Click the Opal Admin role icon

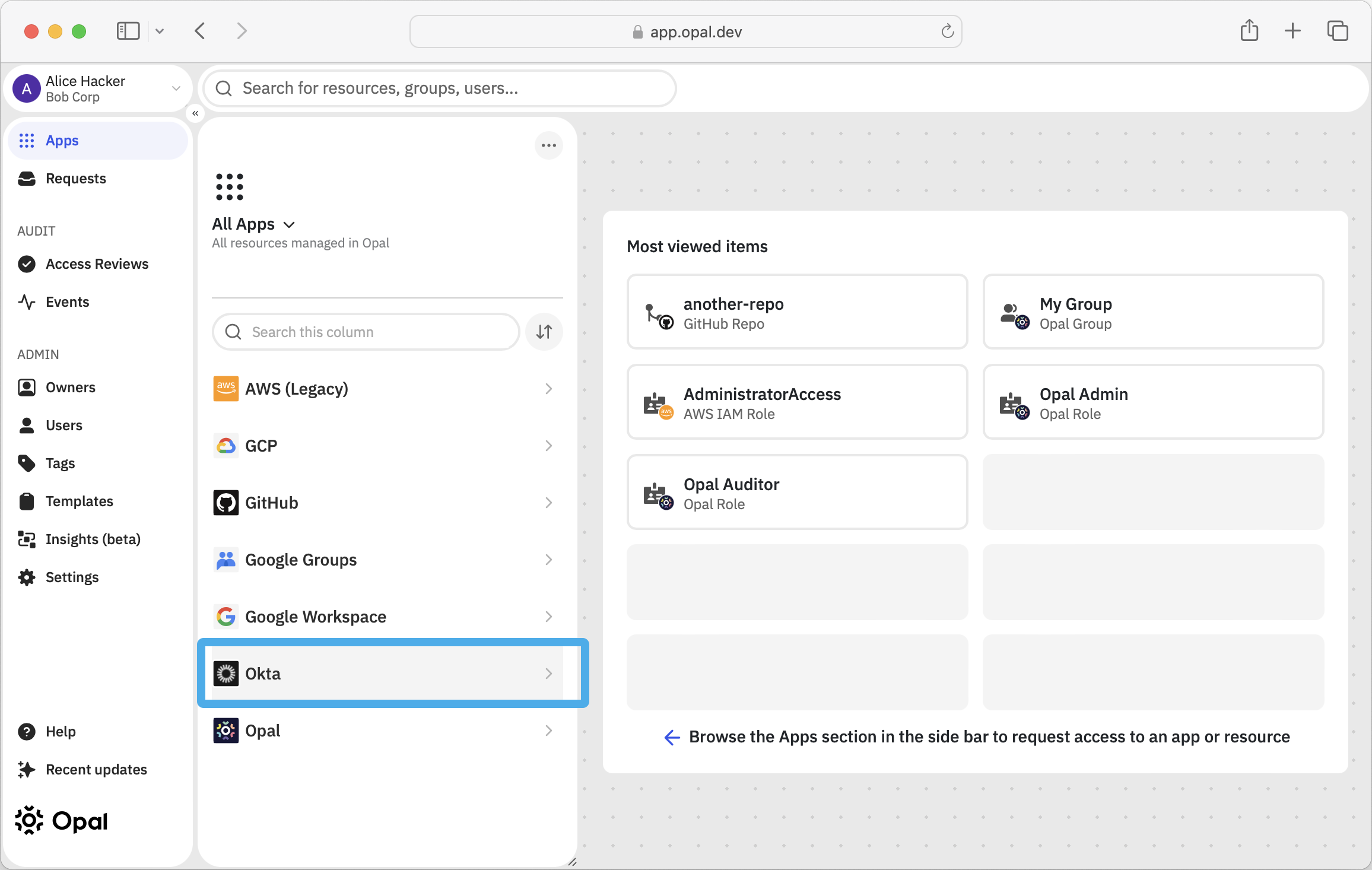[1015, 405]
